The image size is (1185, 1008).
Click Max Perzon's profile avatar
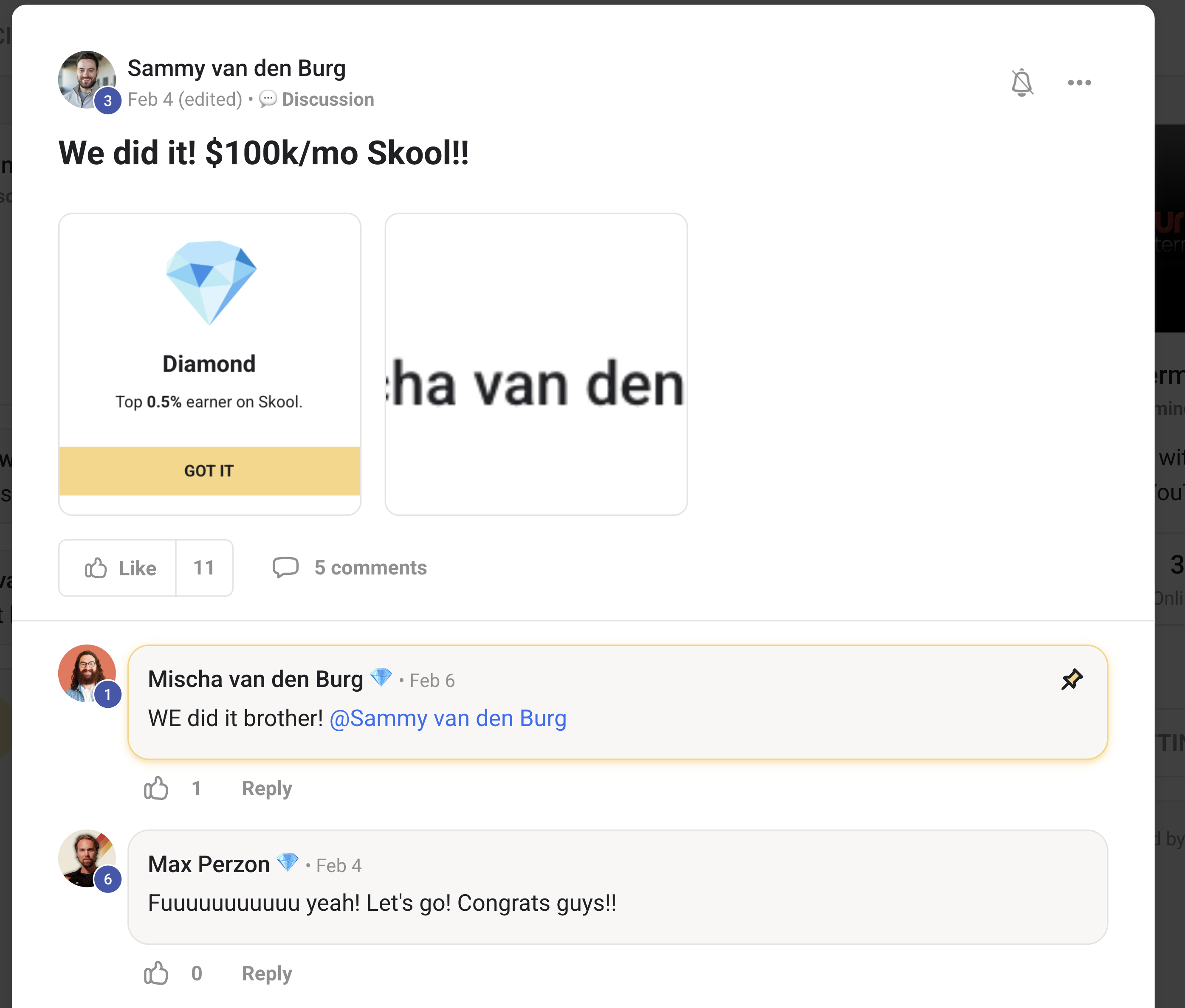[87, 858]
